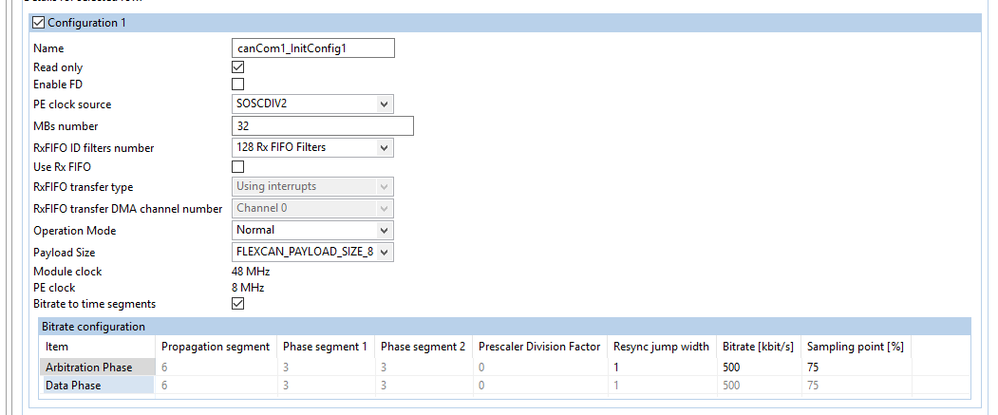Uncheck Bitrate to time segments
998x415 pixels.
[x=238, y=304]
